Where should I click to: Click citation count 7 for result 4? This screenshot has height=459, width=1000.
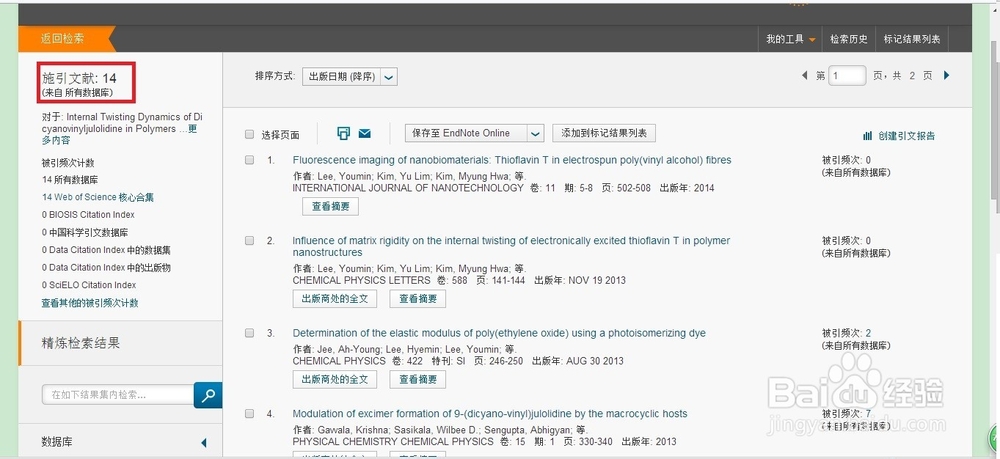pos(868,414)
